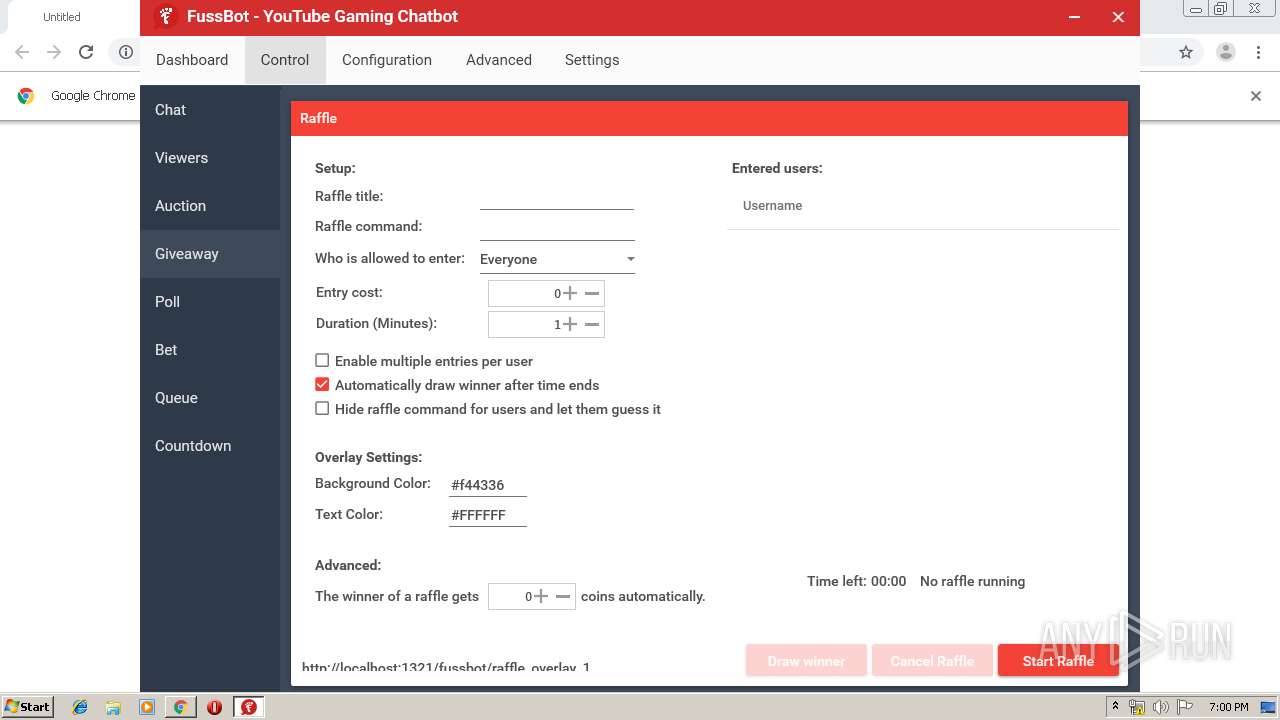1280x720 pixels.
Task: Open Chrome three-dot menu
Action: 1259,52
